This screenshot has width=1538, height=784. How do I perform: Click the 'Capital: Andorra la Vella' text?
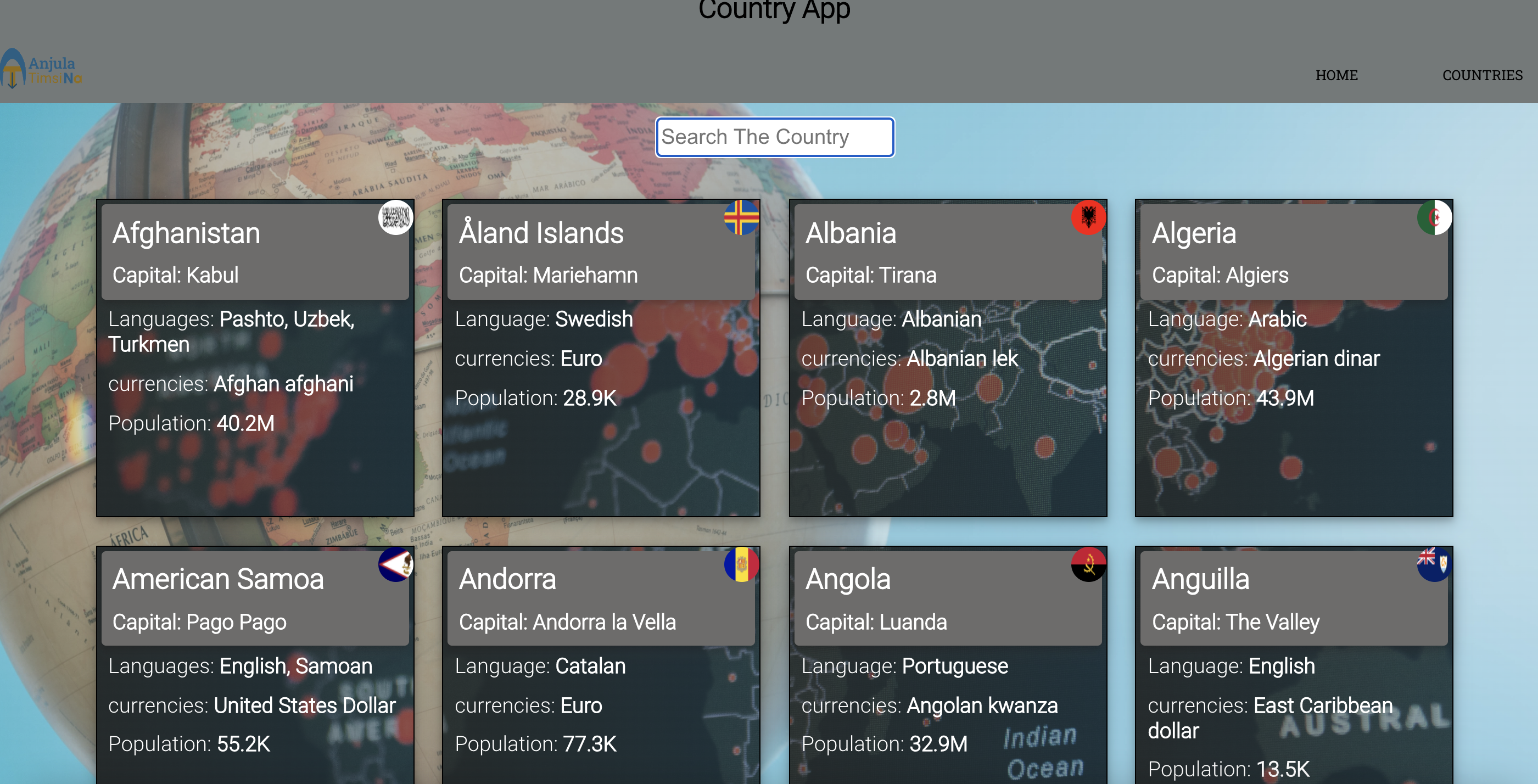click(x=567, y=622)
